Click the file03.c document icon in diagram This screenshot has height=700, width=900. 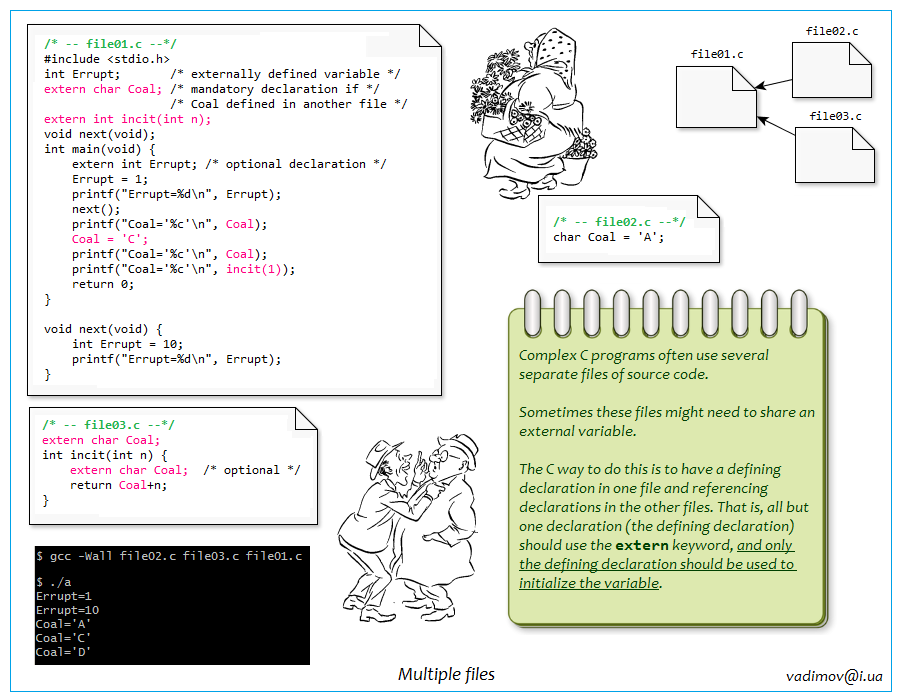click(x=835, y=155)
